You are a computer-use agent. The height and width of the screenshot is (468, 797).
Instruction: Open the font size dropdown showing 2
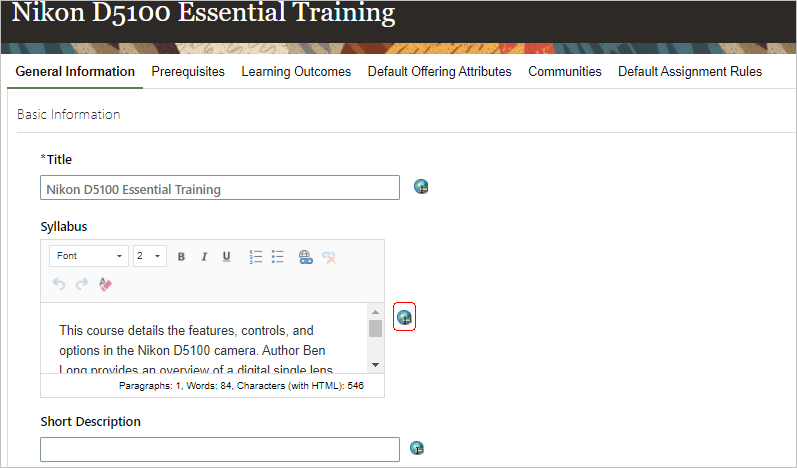150,256
